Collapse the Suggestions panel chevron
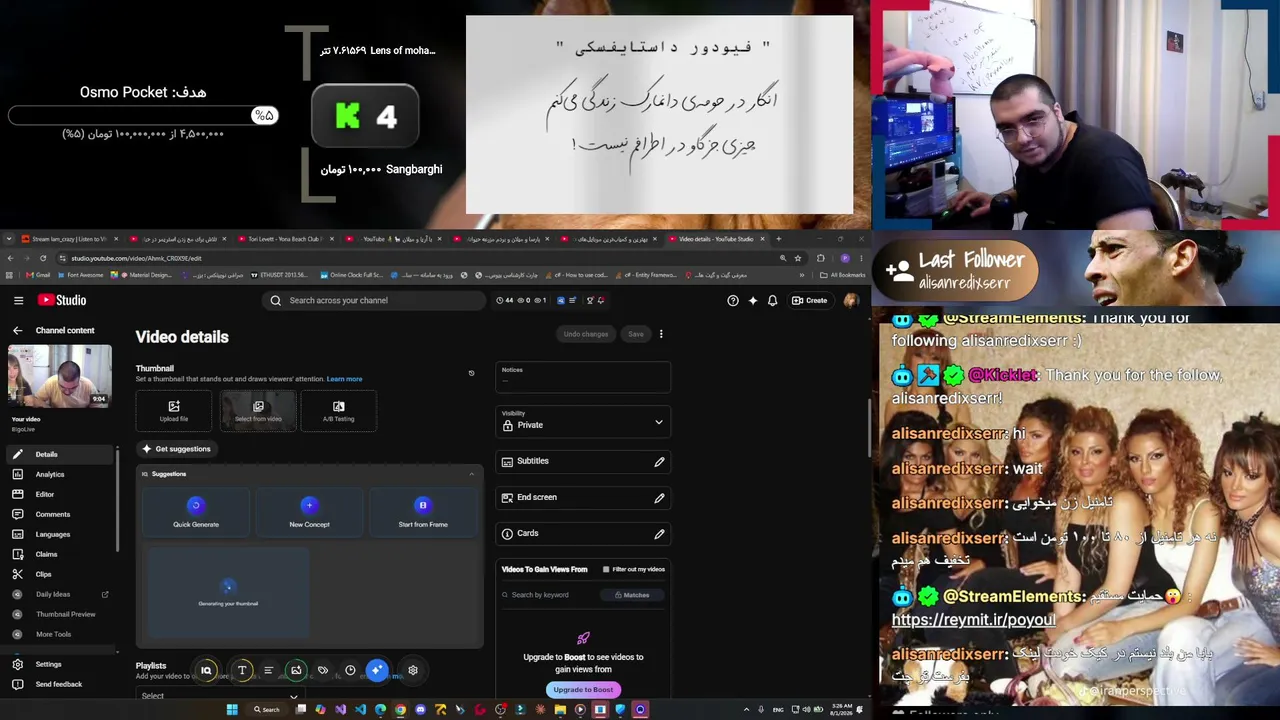Viewport: 1280px width, 720px height. [472, 474]
